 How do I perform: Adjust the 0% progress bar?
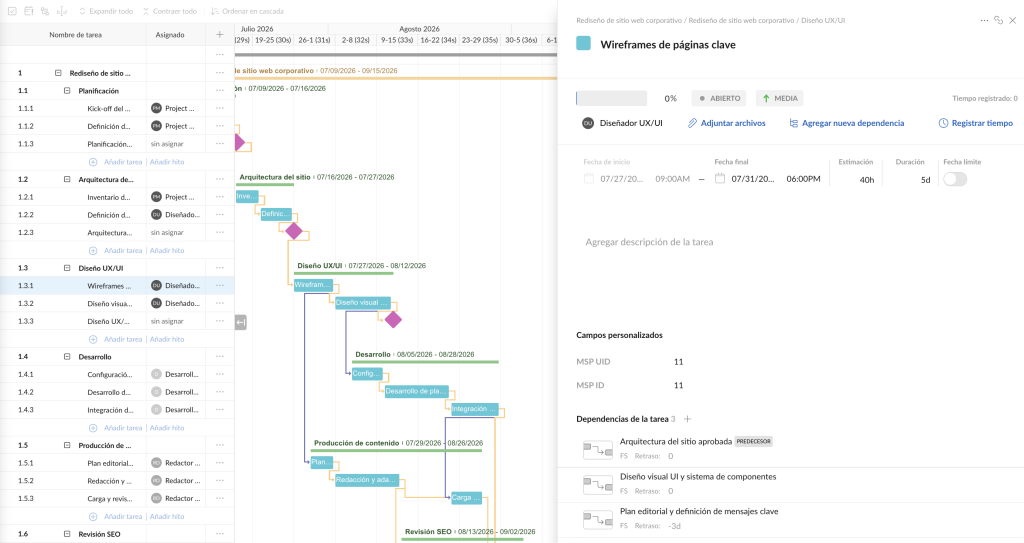(x=611, y=98)
